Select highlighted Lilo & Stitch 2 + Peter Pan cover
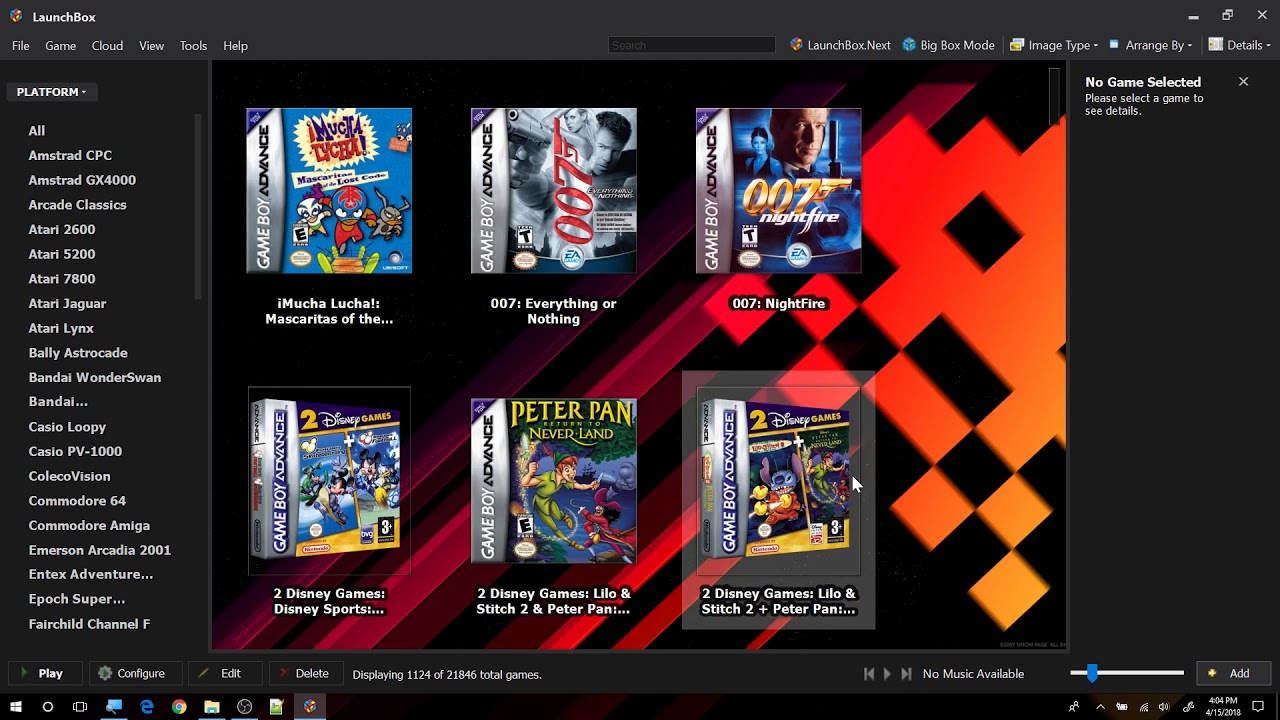Image resolution: width=1280 pixels, height=720 pixels. (x=778, y=481)
